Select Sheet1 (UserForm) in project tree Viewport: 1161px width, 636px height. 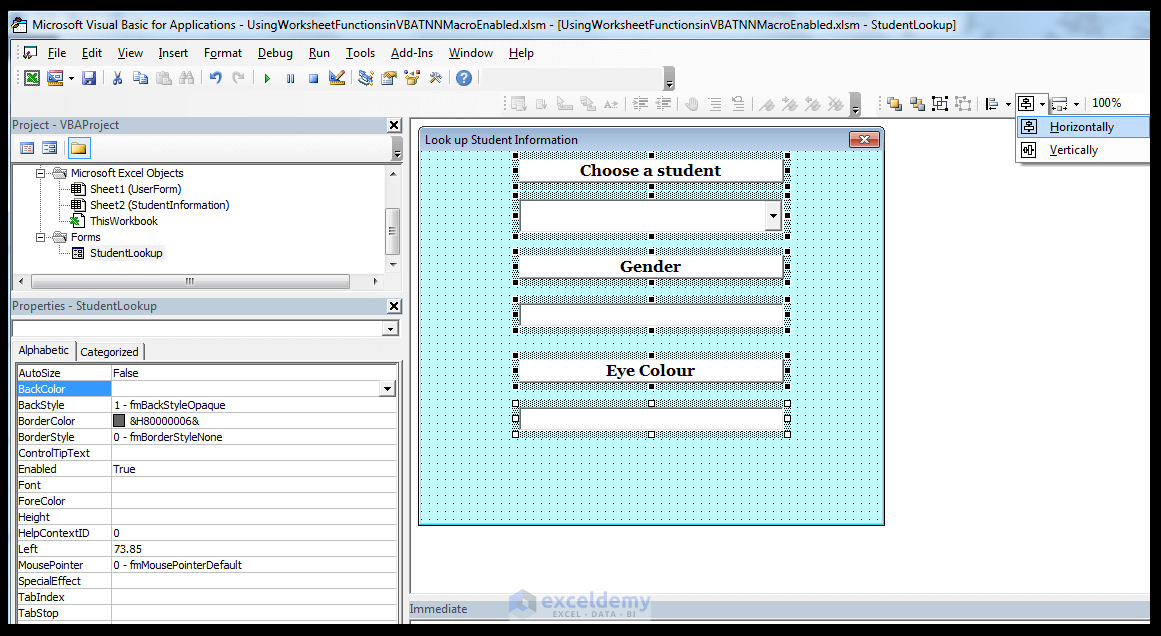click(x=135, y=189)
